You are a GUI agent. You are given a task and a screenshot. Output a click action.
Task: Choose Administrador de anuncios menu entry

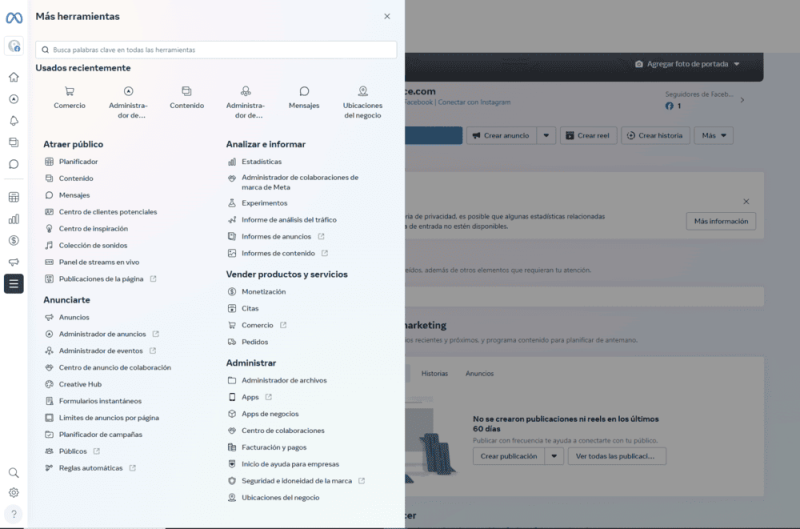[x=102, y=334]
